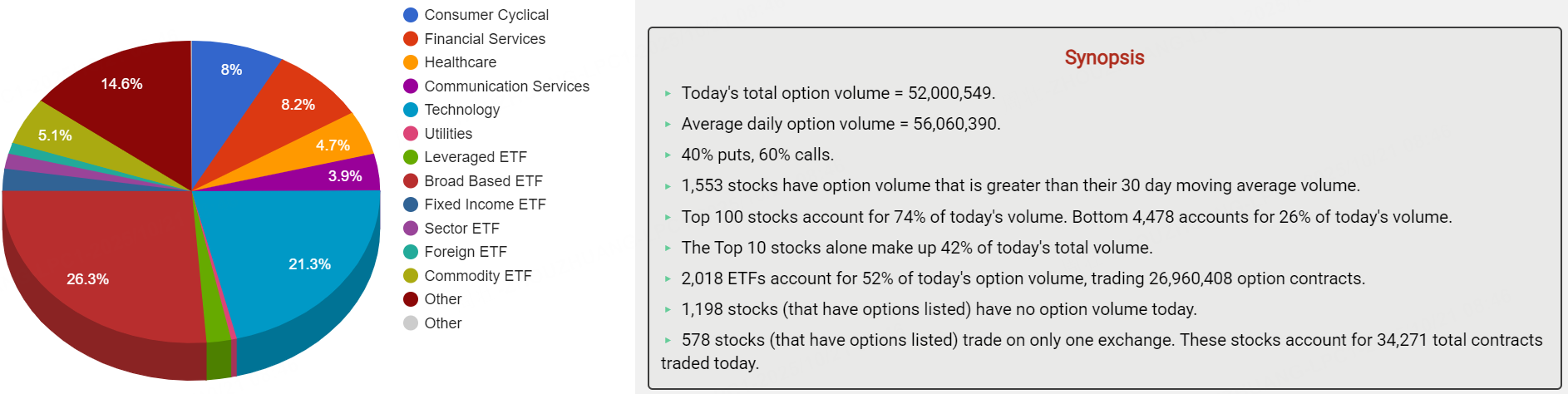
Task: Toggle the Technology legend entry
Action: (x=461, y=110)
